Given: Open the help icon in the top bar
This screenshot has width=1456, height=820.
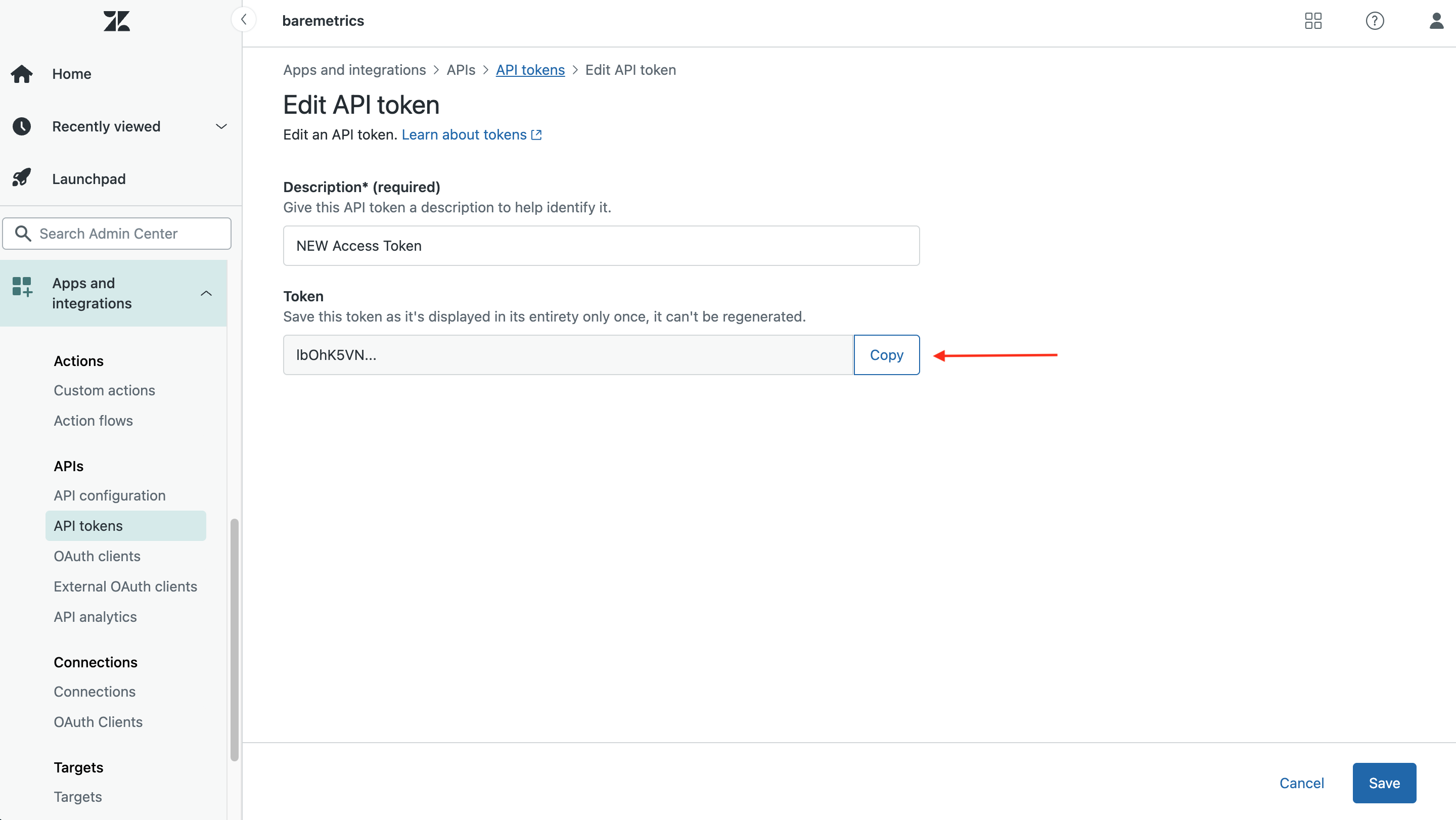Looking at the screenshot, I should point(1375,21).
